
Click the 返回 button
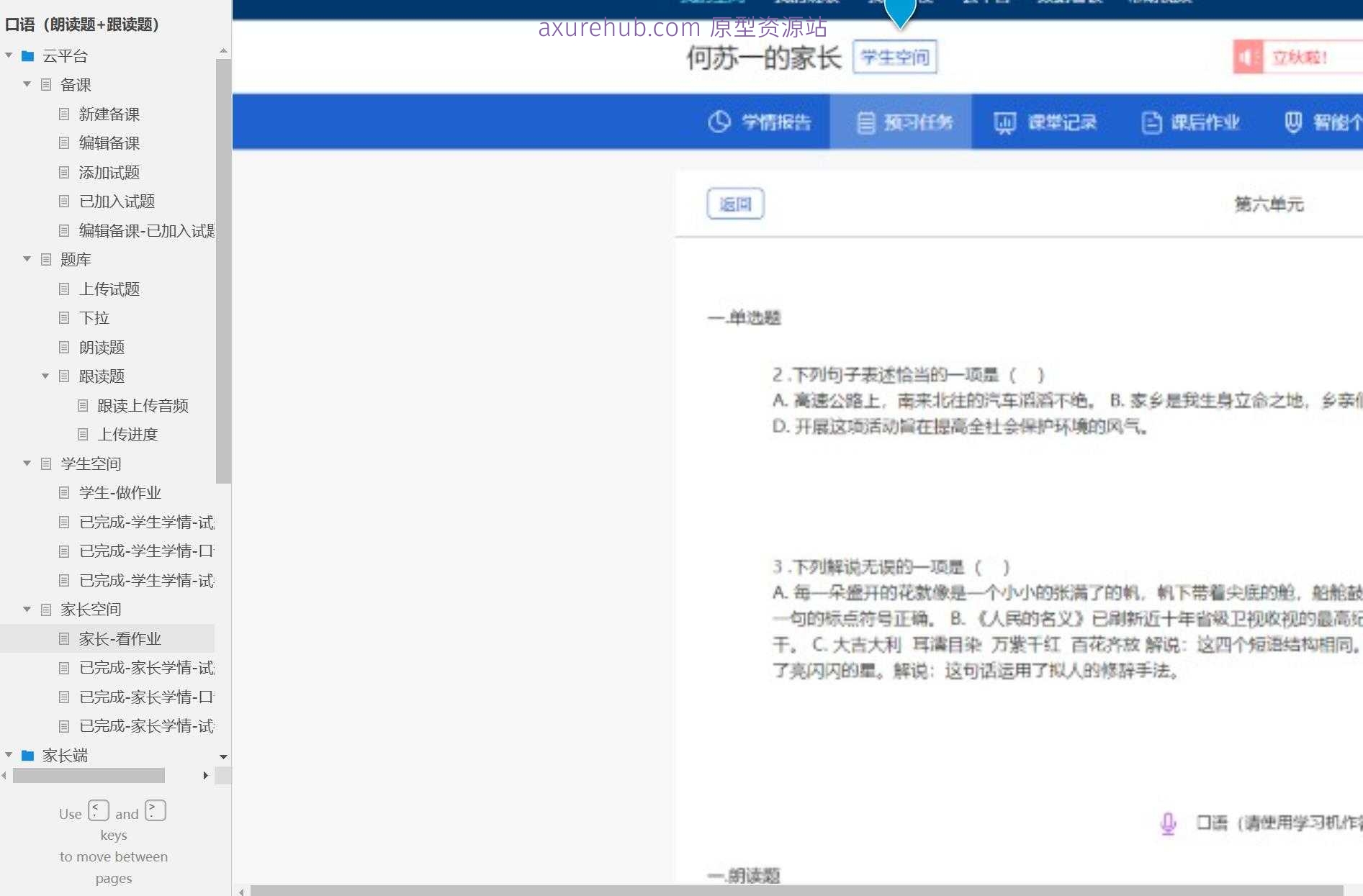(735, 204)
